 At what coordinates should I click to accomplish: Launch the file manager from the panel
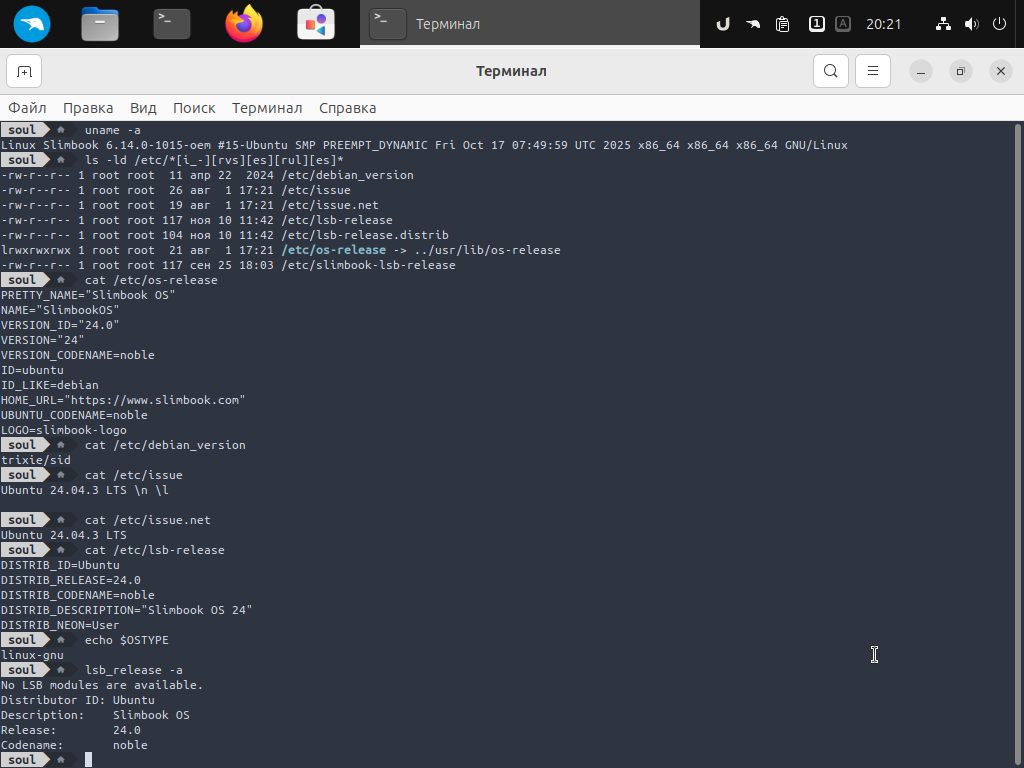click(x=100, y=24)
